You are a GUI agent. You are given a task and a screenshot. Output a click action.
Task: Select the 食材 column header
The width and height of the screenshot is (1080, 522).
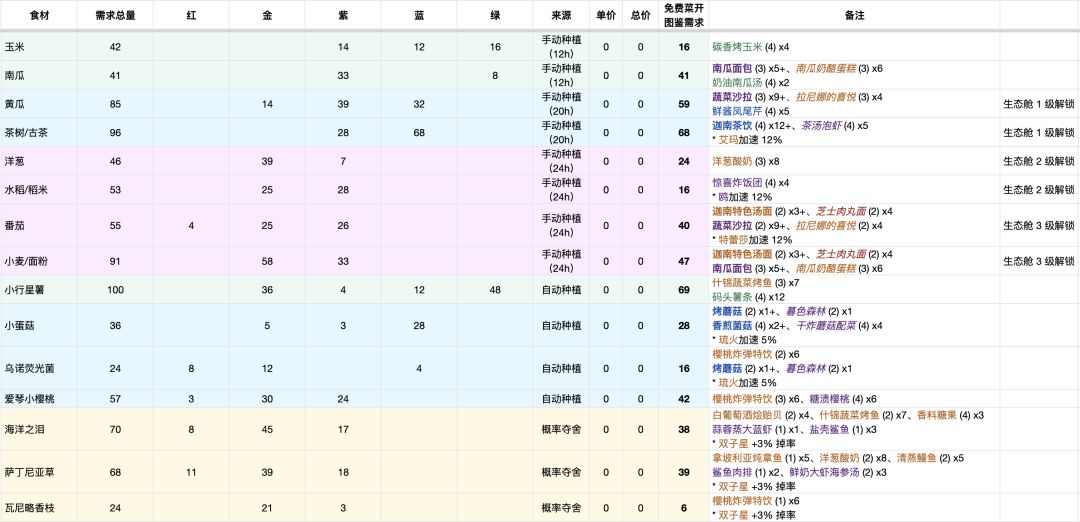[x=39, y=15]
